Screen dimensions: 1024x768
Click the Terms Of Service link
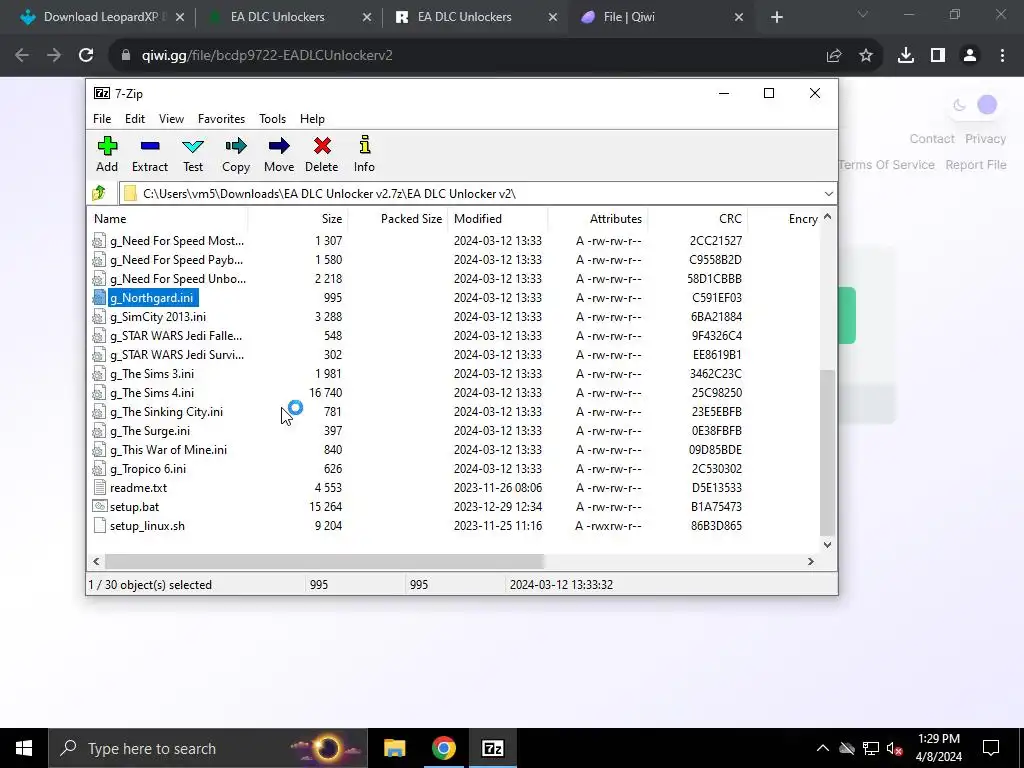(886, 165)
